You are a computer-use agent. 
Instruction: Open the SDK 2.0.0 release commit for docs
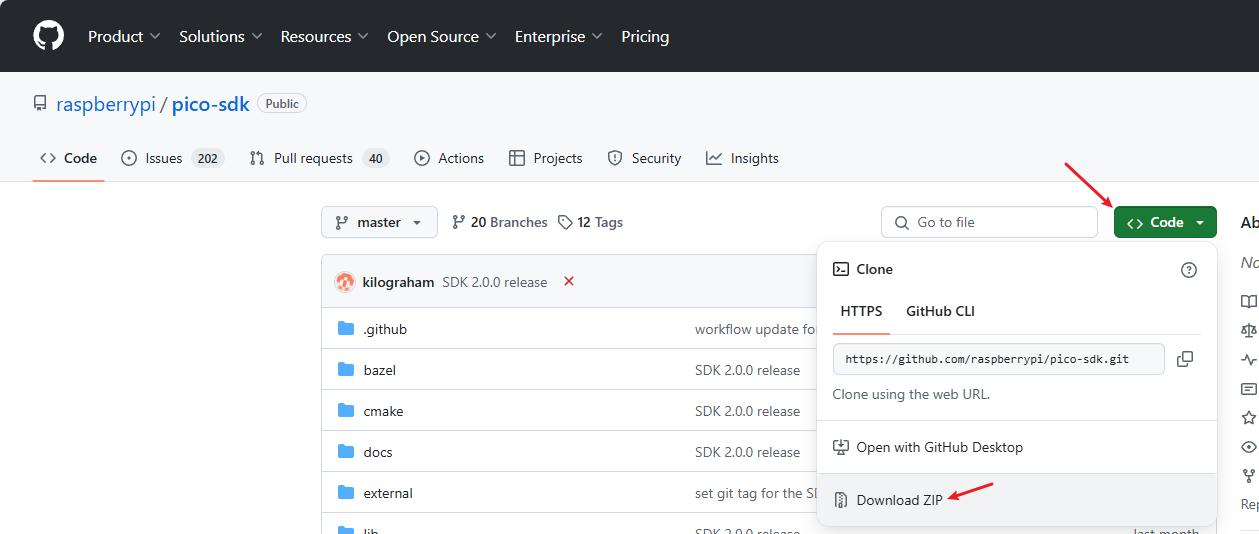(747, 452)
